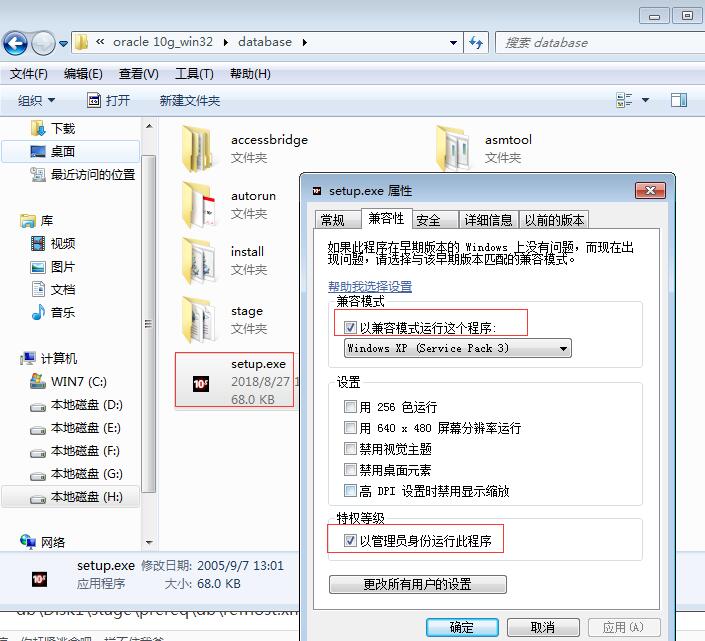Click the WIN7 (C:) drive icon
Image resolution: width=705 pixels, height=641 pixels.
(38, 381)
